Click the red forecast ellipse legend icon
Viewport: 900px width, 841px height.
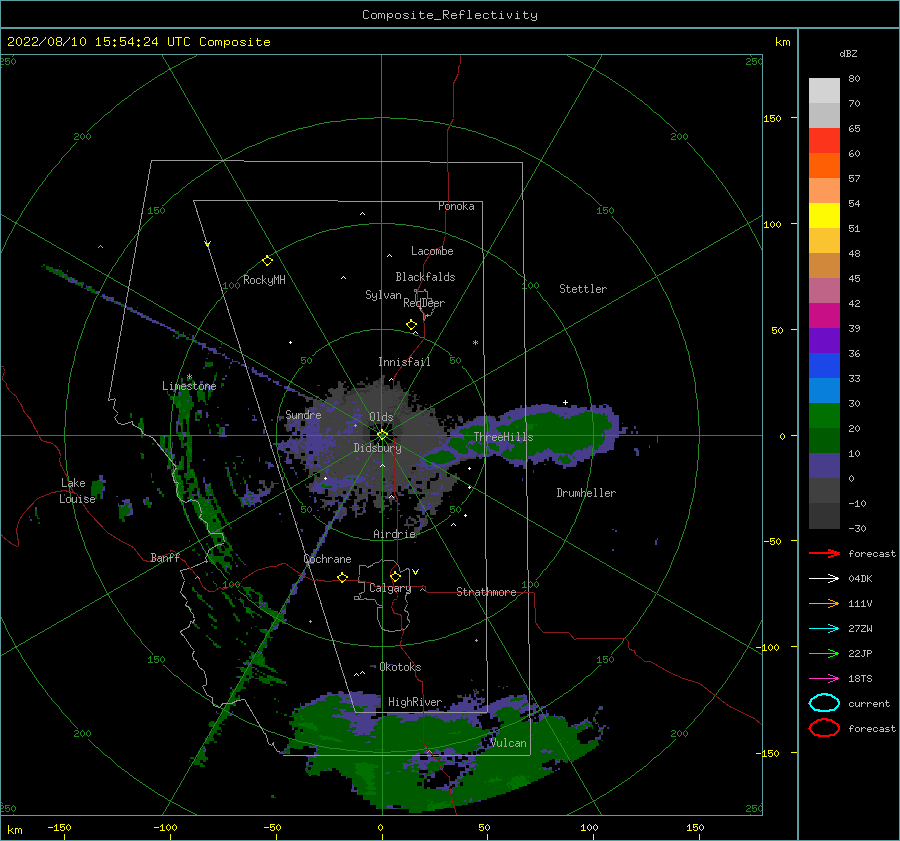(x=824, y=728)
